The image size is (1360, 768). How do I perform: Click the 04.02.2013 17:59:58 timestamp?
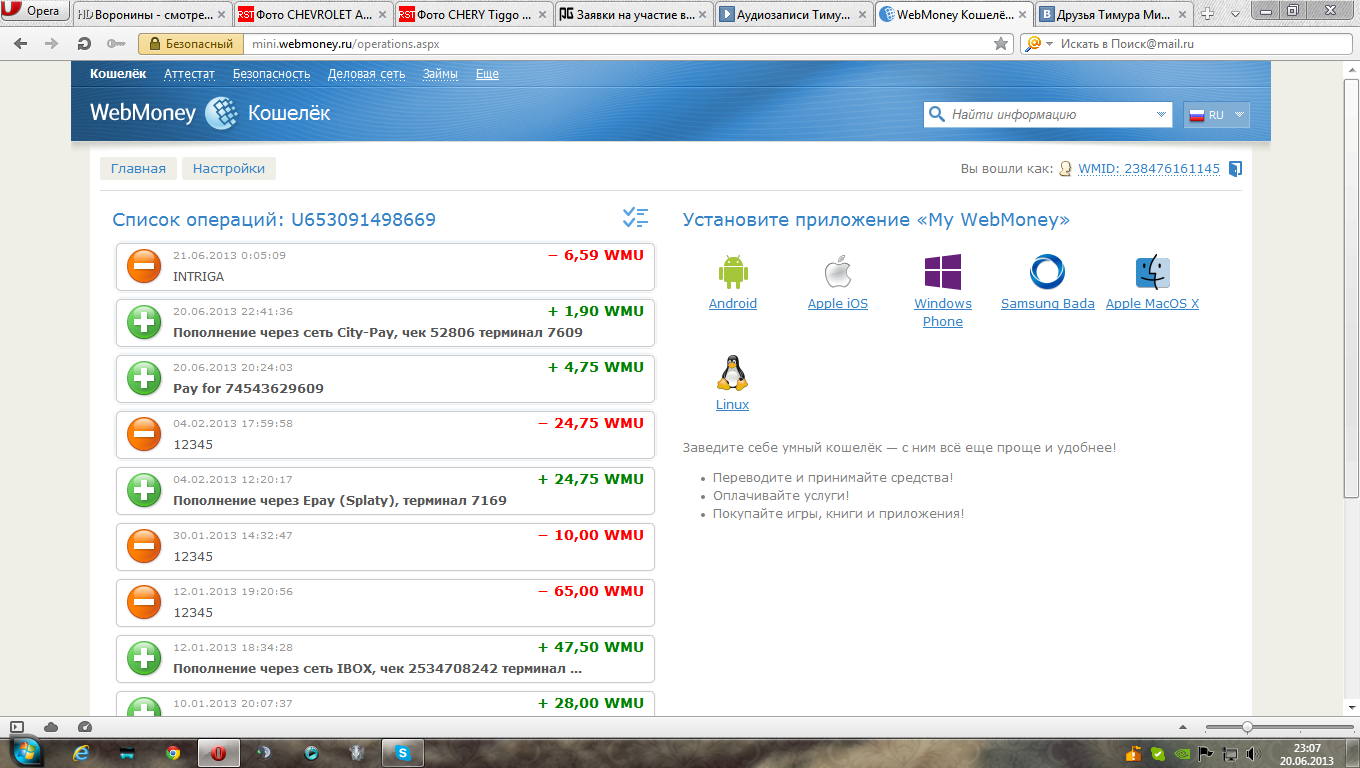click(x=233, y=424)
